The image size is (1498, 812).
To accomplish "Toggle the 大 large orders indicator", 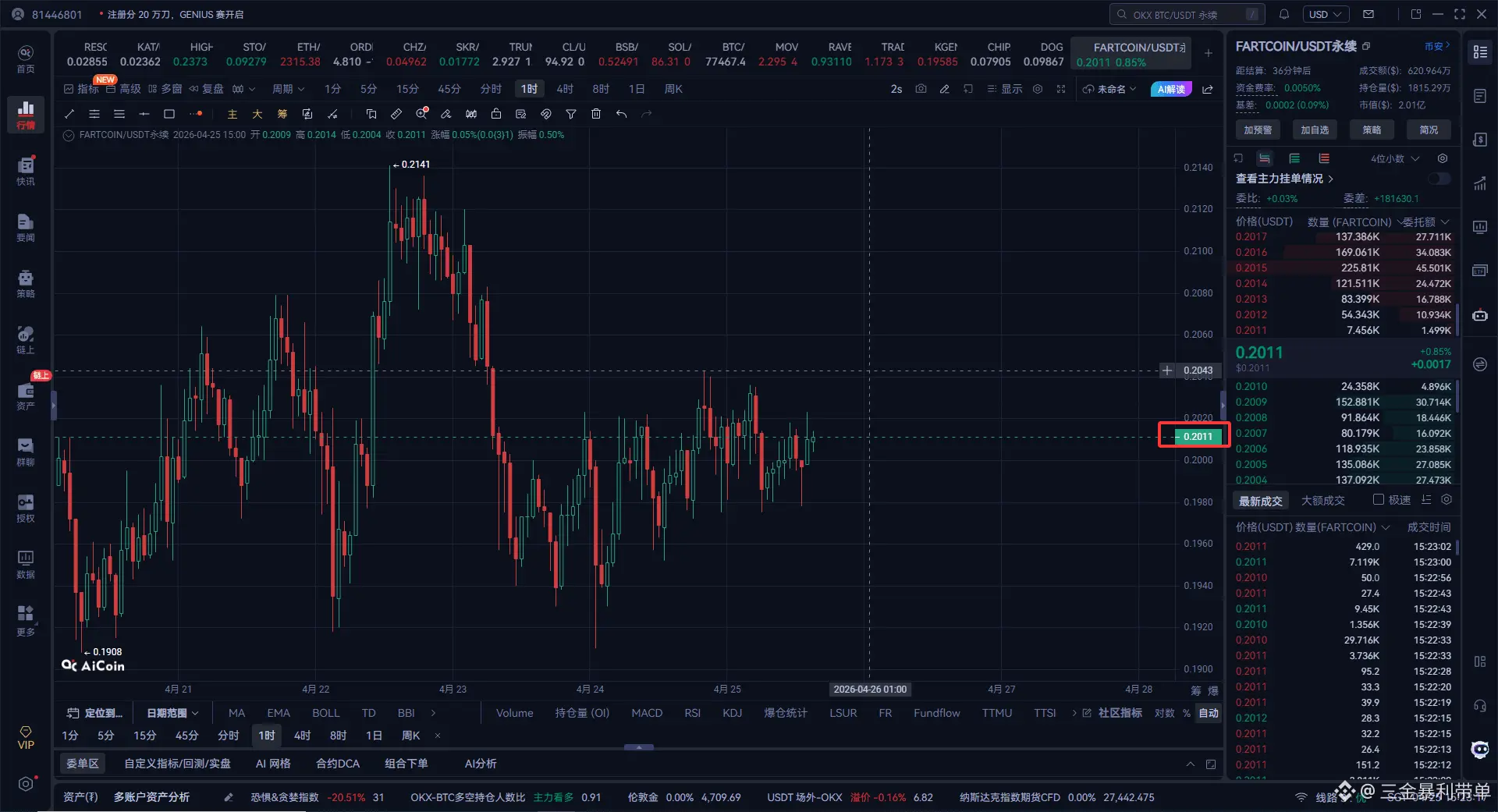I will [257, 114].
